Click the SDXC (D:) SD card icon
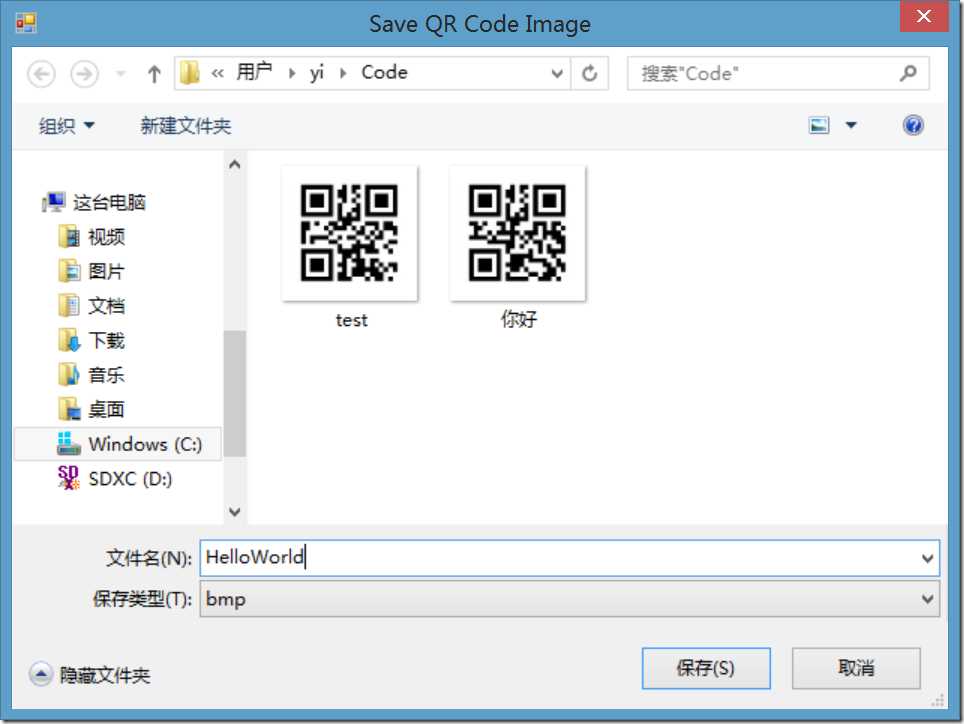The width and height of the screenshot is (964, 724). coord(68,478)
